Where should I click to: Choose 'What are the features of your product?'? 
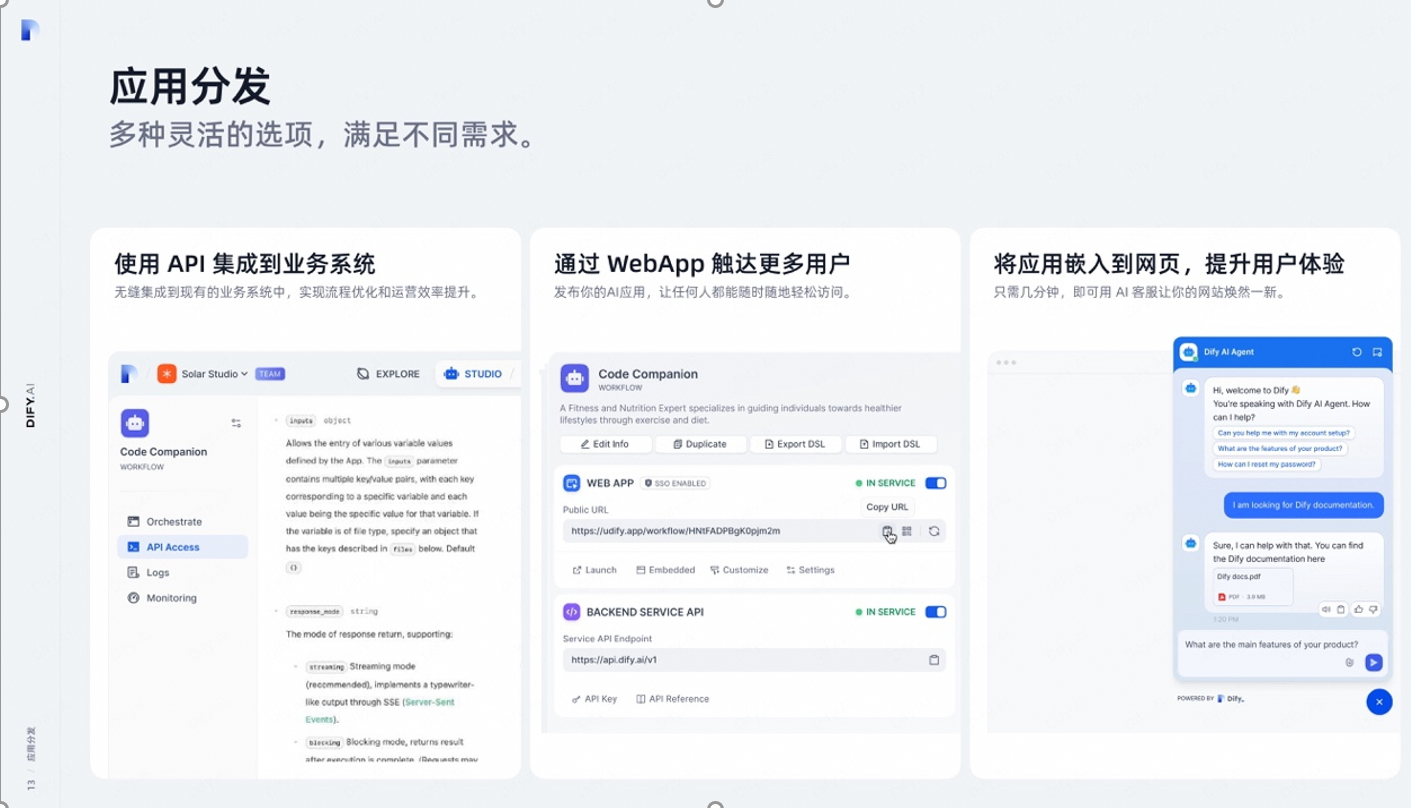(1280, 449)
